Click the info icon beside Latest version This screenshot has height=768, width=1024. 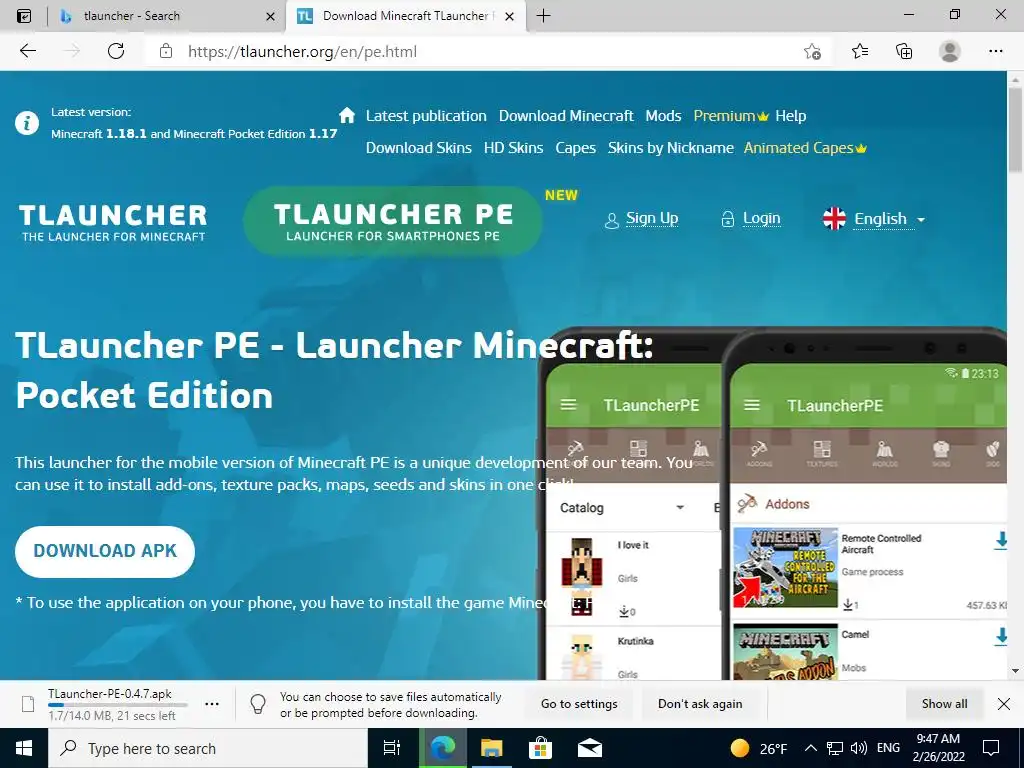click(27, 123)
